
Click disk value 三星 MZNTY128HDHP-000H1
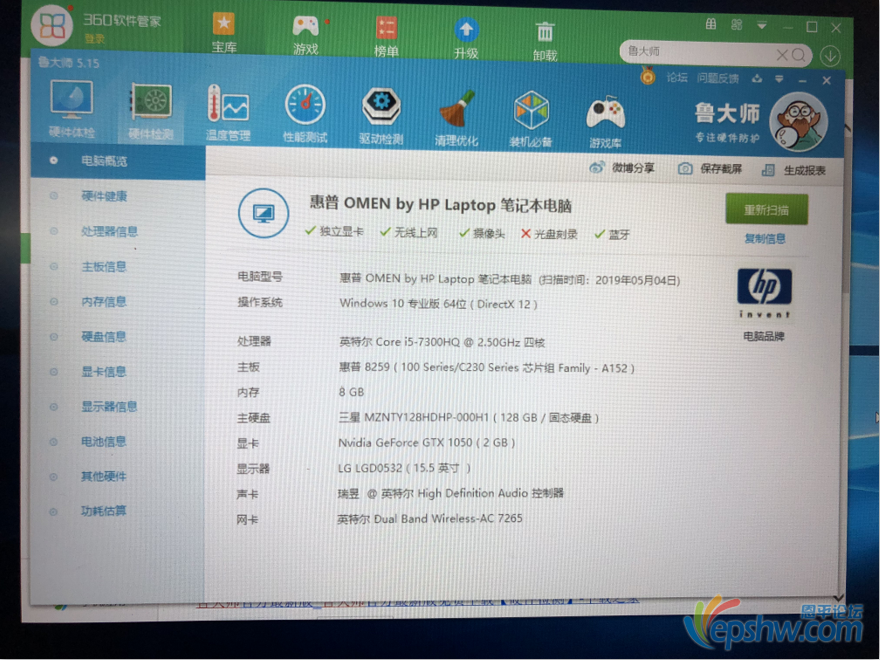[469, 418]
